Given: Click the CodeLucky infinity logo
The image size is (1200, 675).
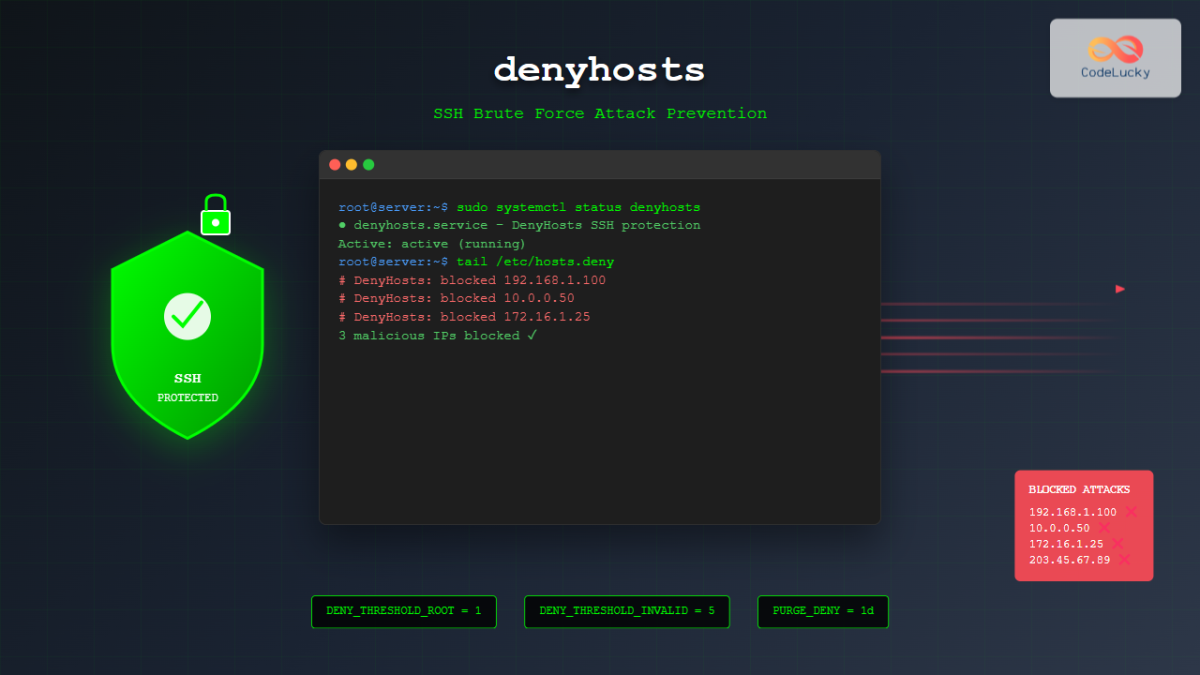Looking at the screenshot, I should point(1114,48).
